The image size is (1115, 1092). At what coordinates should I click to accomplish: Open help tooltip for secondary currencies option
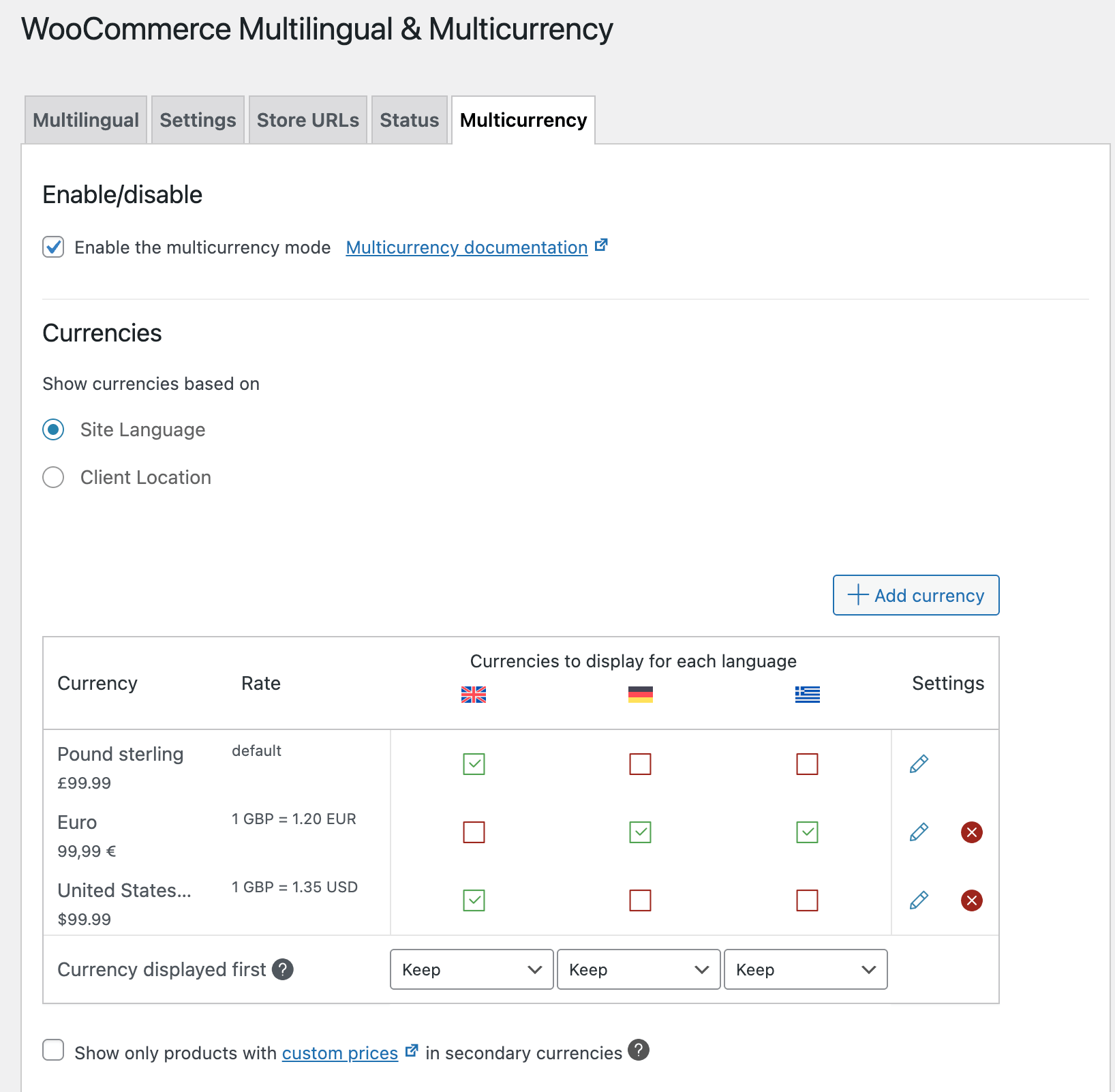639,1050
